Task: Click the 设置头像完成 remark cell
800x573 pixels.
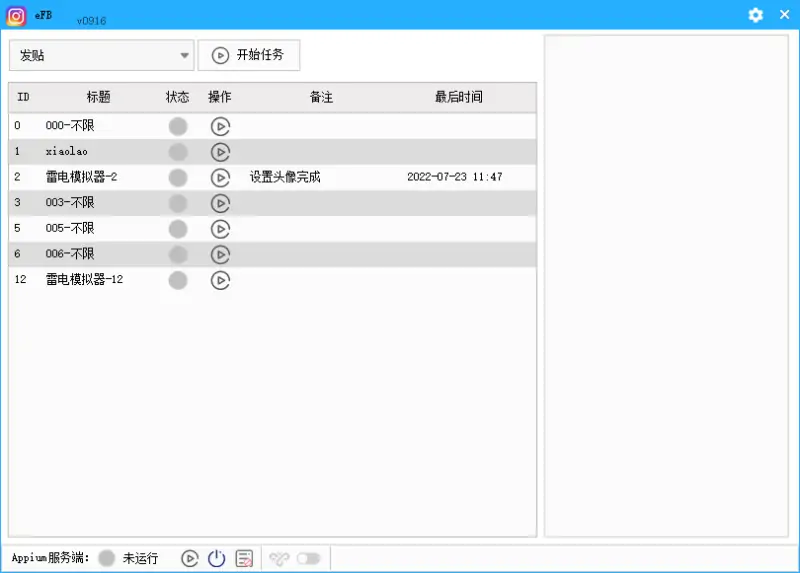Action: pyautogui.click(x=285, y=177)
